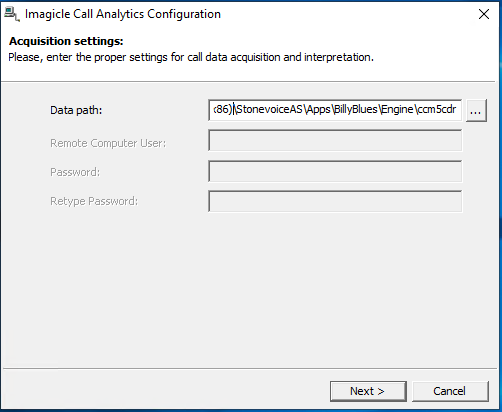Focus the Password input box

pos(335,171)
